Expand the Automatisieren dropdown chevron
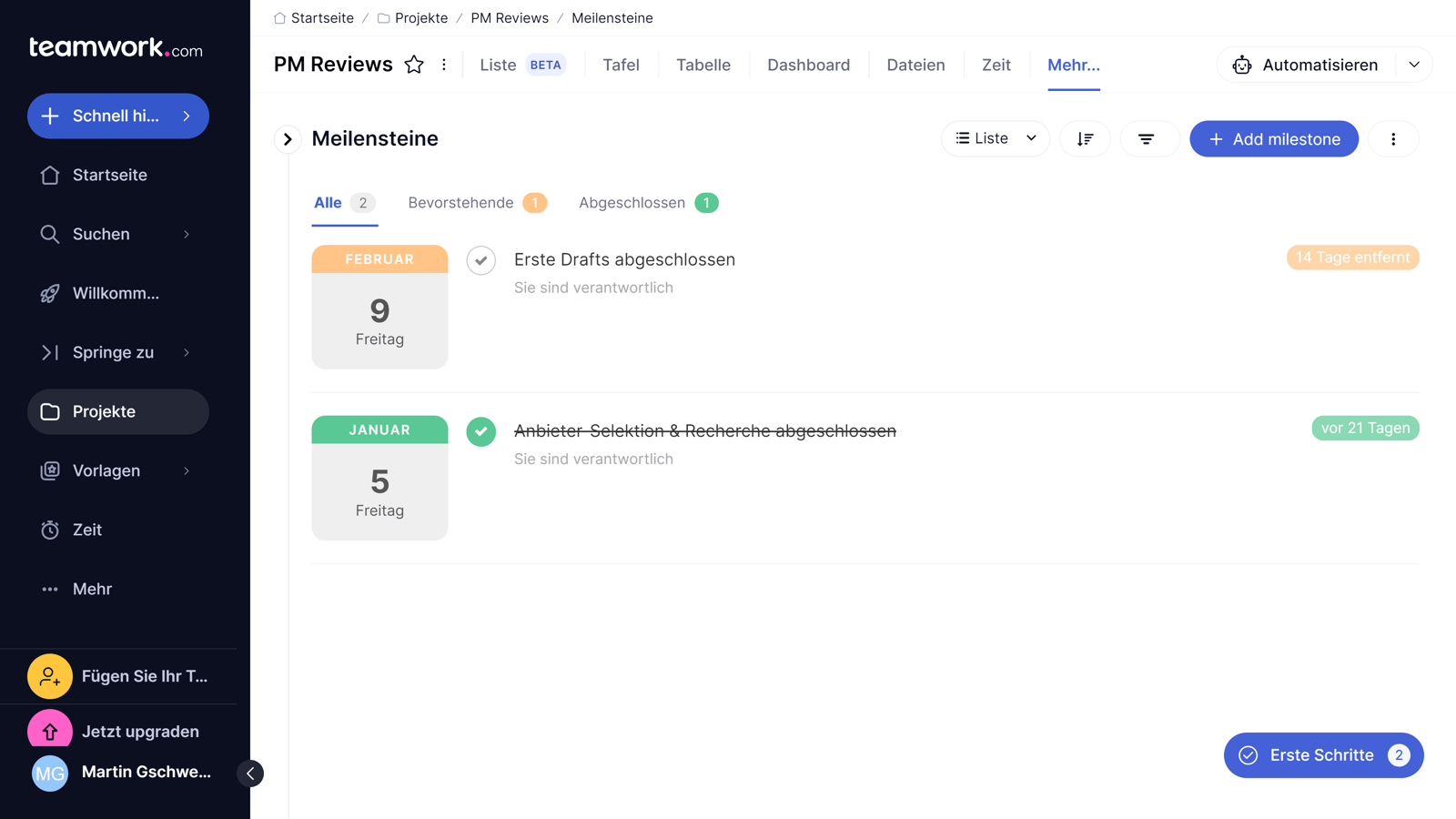Image resolution: width=1456 pixels, height=819 pixels. coord(1413,65)
